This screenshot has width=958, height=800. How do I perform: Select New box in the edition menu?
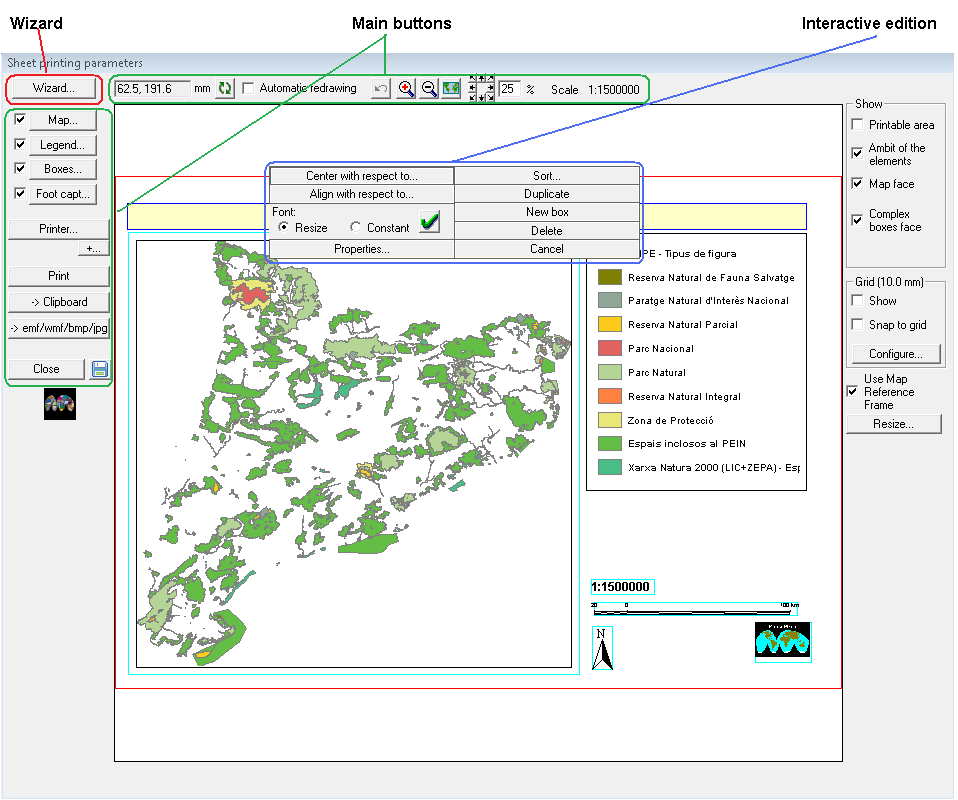[546, 212]
